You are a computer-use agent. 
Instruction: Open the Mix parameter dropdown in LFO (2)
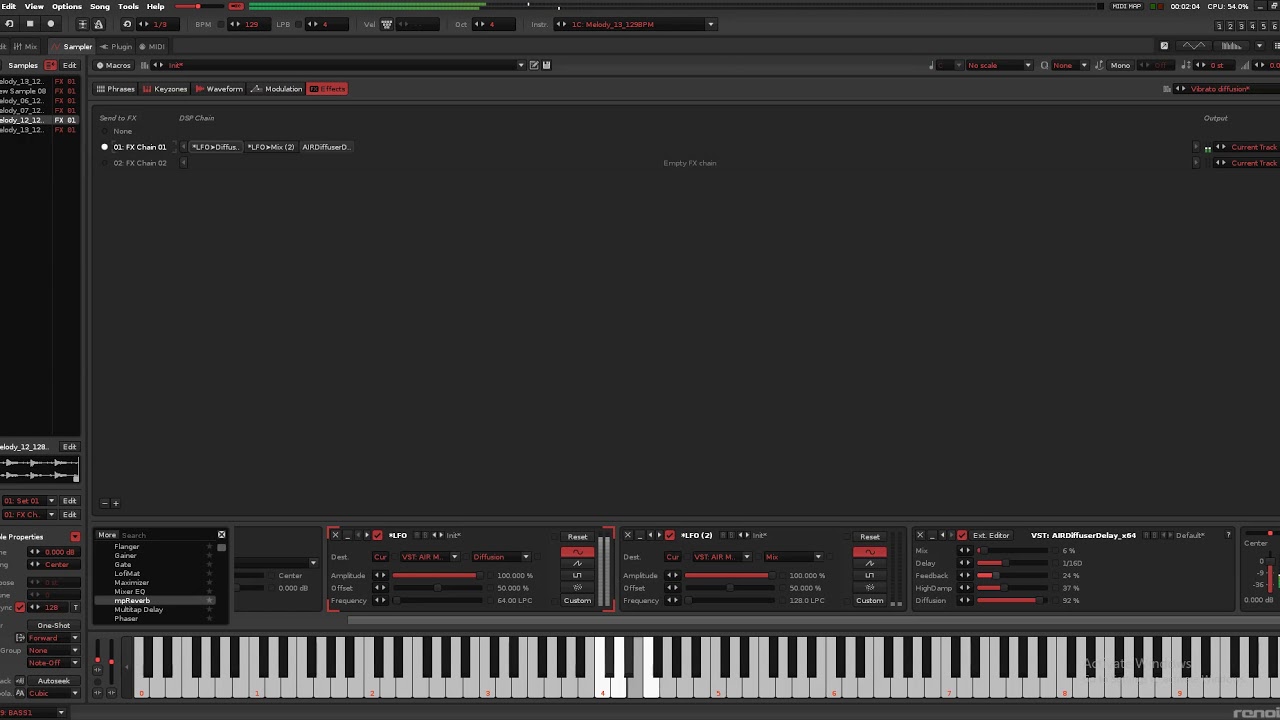(x=794, y=557)
